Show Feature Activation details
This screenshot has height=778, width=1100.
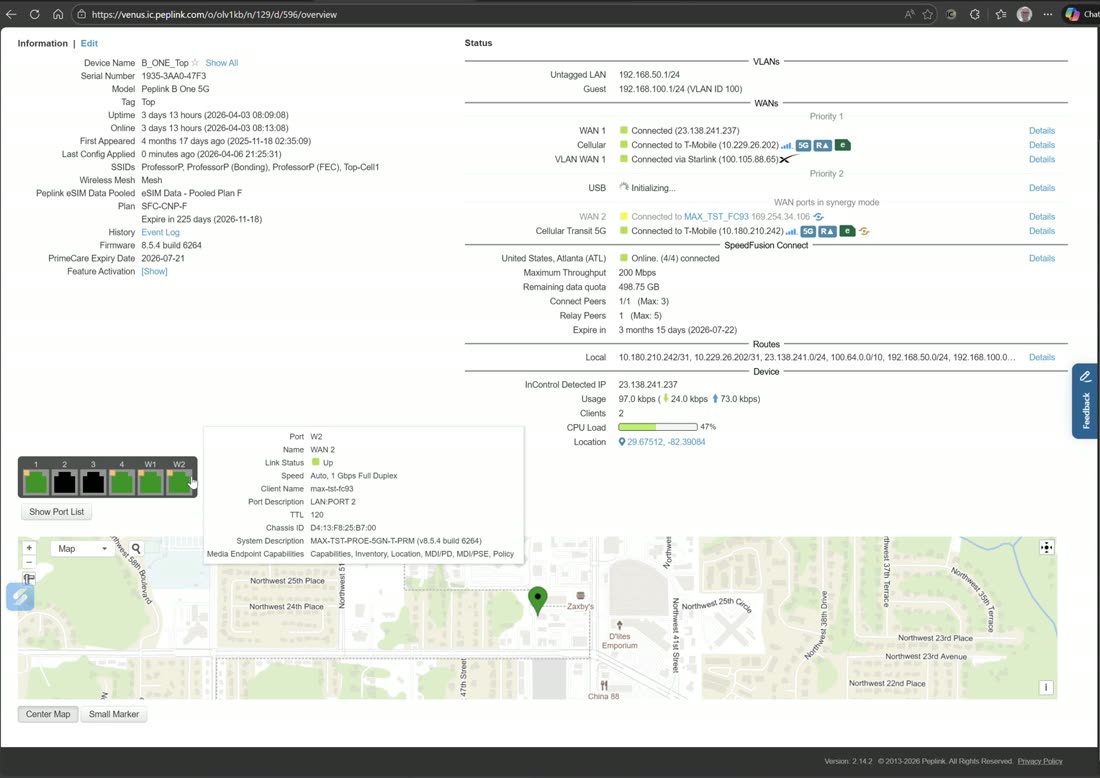tap(154, 271)
